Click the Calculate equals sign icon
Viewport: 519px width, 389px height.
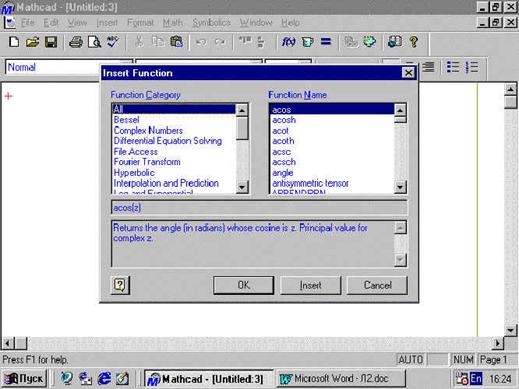click(x=326, y=42)
